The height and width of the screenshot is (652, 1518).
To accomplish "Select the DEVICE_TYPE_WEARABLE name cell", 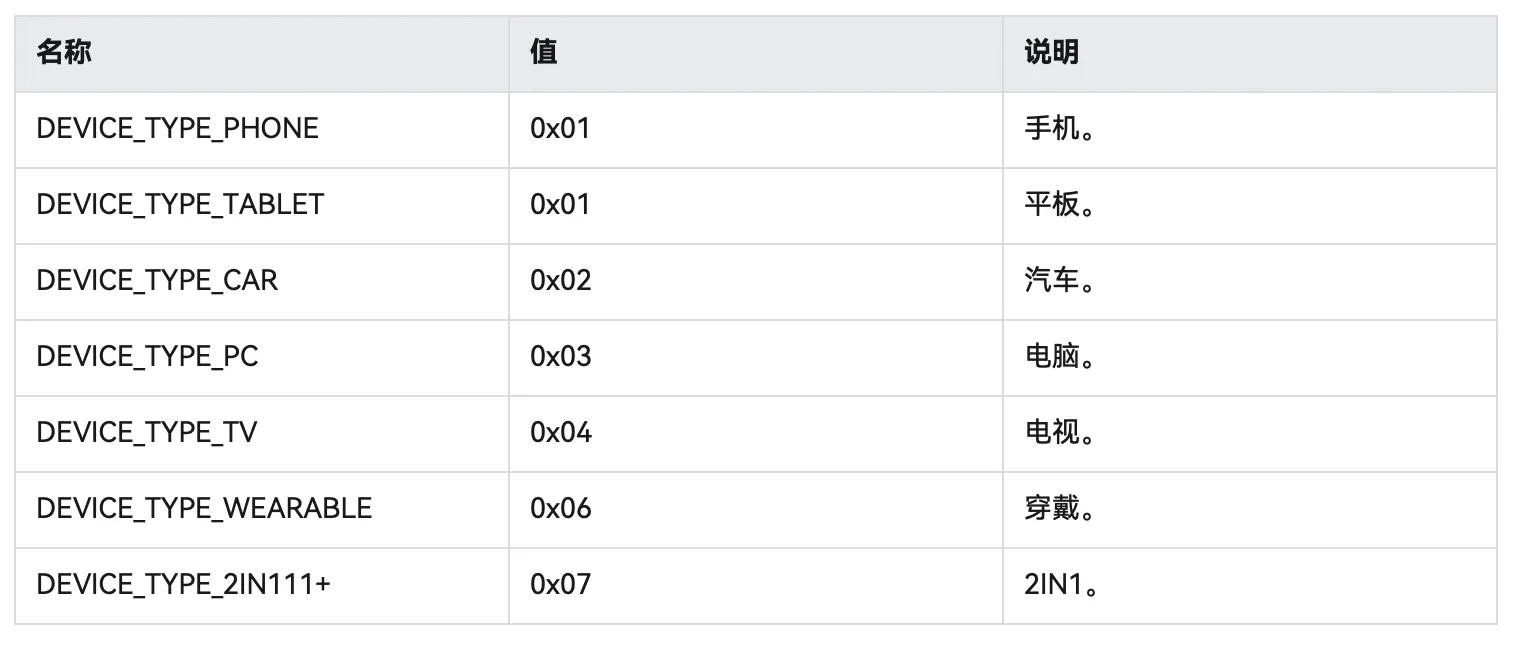I will click(x=204, y=509).
